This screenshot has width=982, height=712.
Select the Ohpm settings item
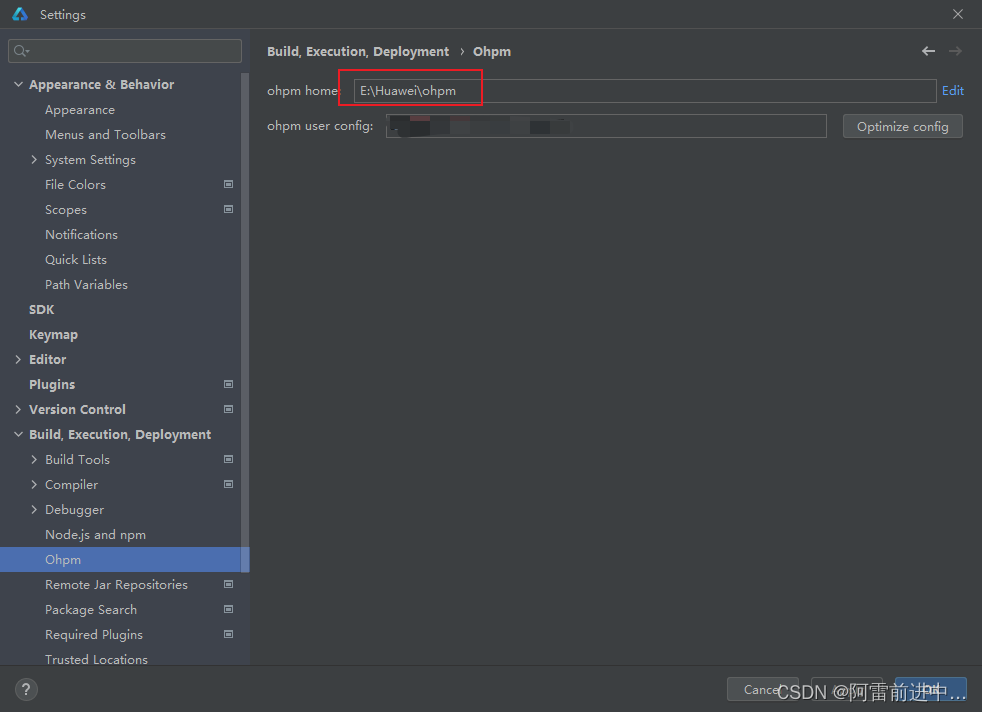pos(125,559)
